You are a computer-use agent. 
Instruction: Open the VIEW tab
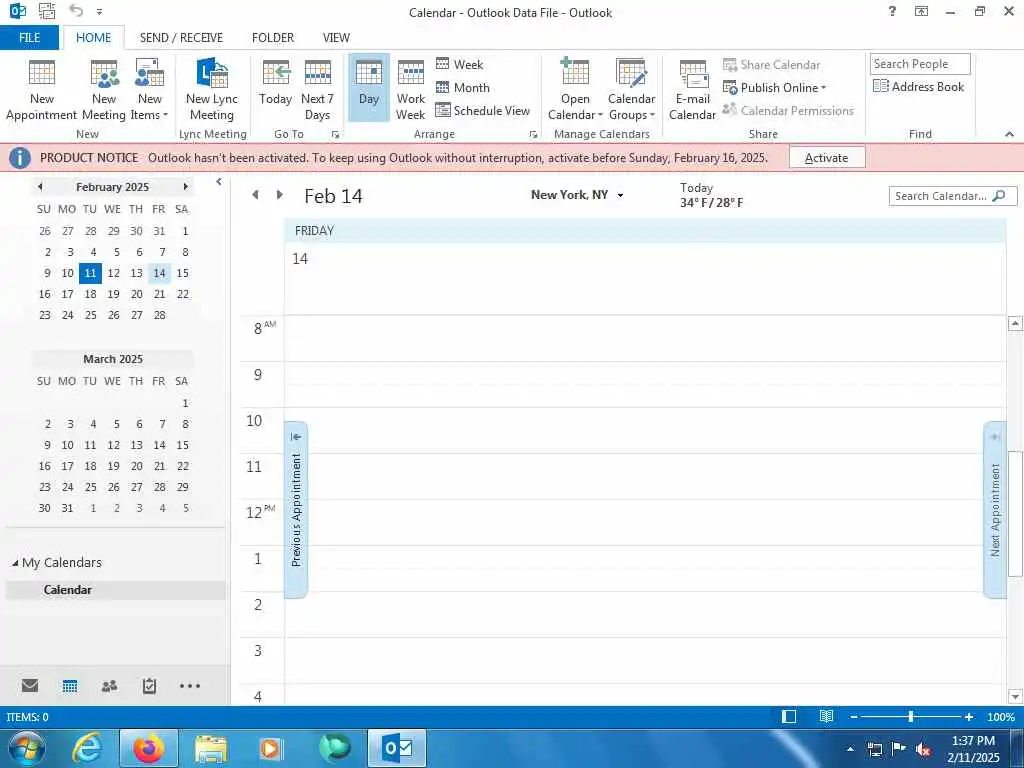point(336,37)
